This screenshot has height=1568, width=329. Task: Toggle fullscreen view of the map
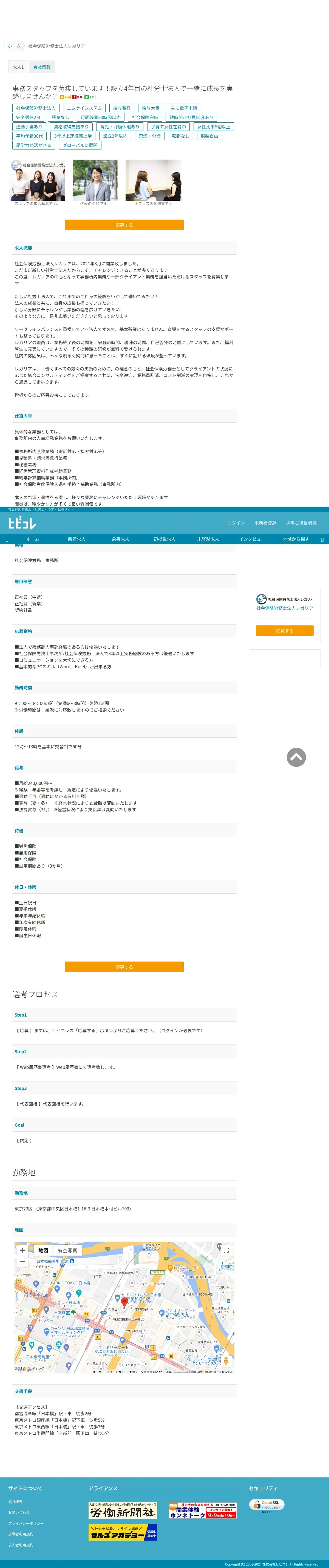(x=225, y=1250)
